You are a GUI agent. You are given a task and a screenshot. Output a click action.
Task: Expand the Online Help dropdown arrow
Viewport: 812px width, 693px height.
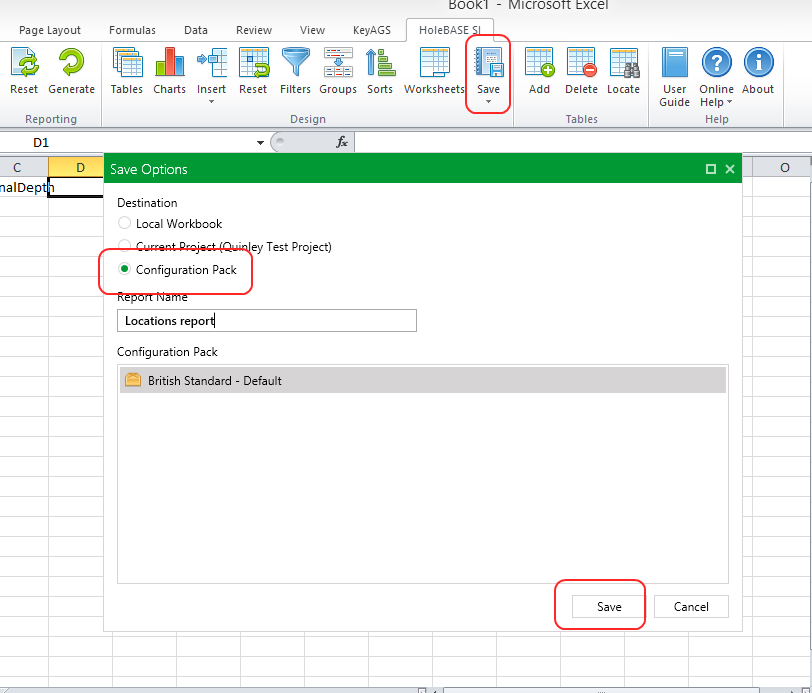pyautogui.click(x=730, y=102)
